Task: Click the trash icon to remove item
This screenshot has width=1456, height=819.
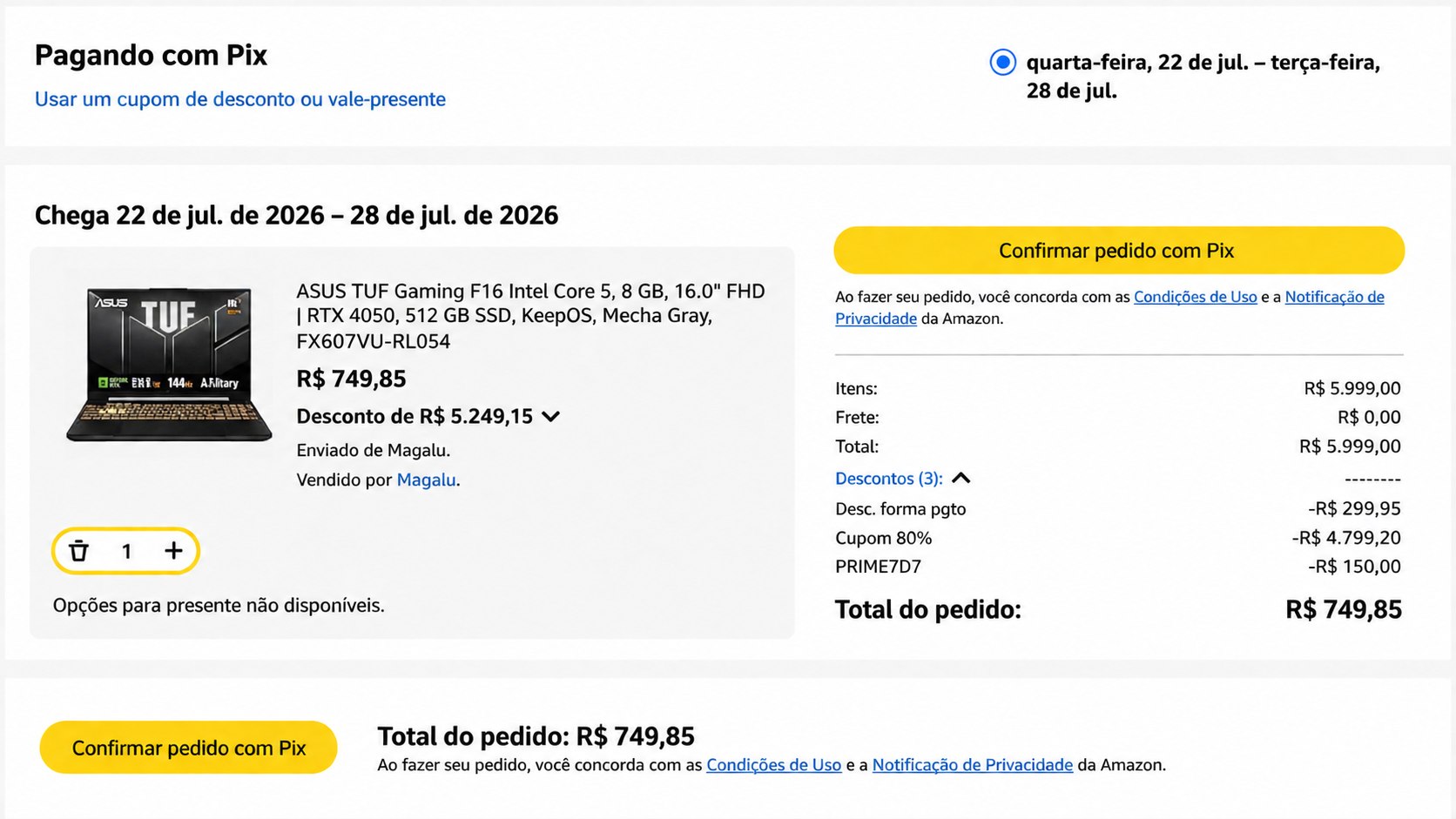Action: (x=79, y=551)
